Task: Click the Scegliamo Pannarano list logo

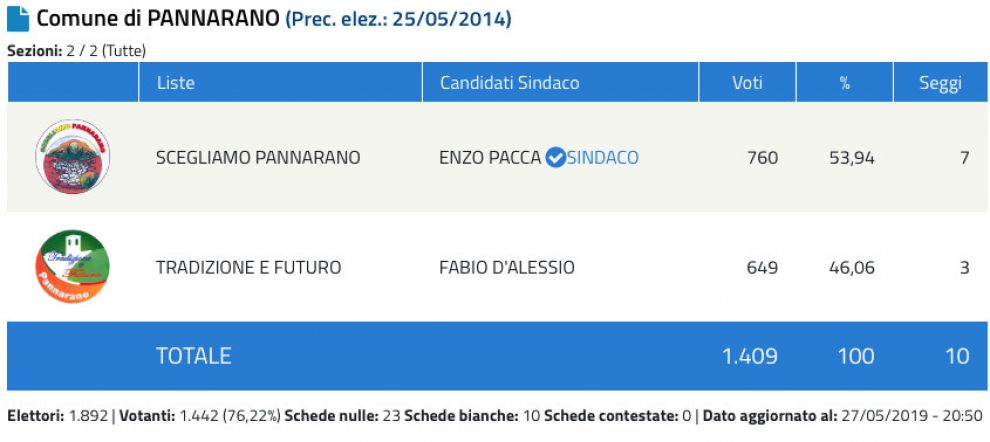Action: point(72,157)
